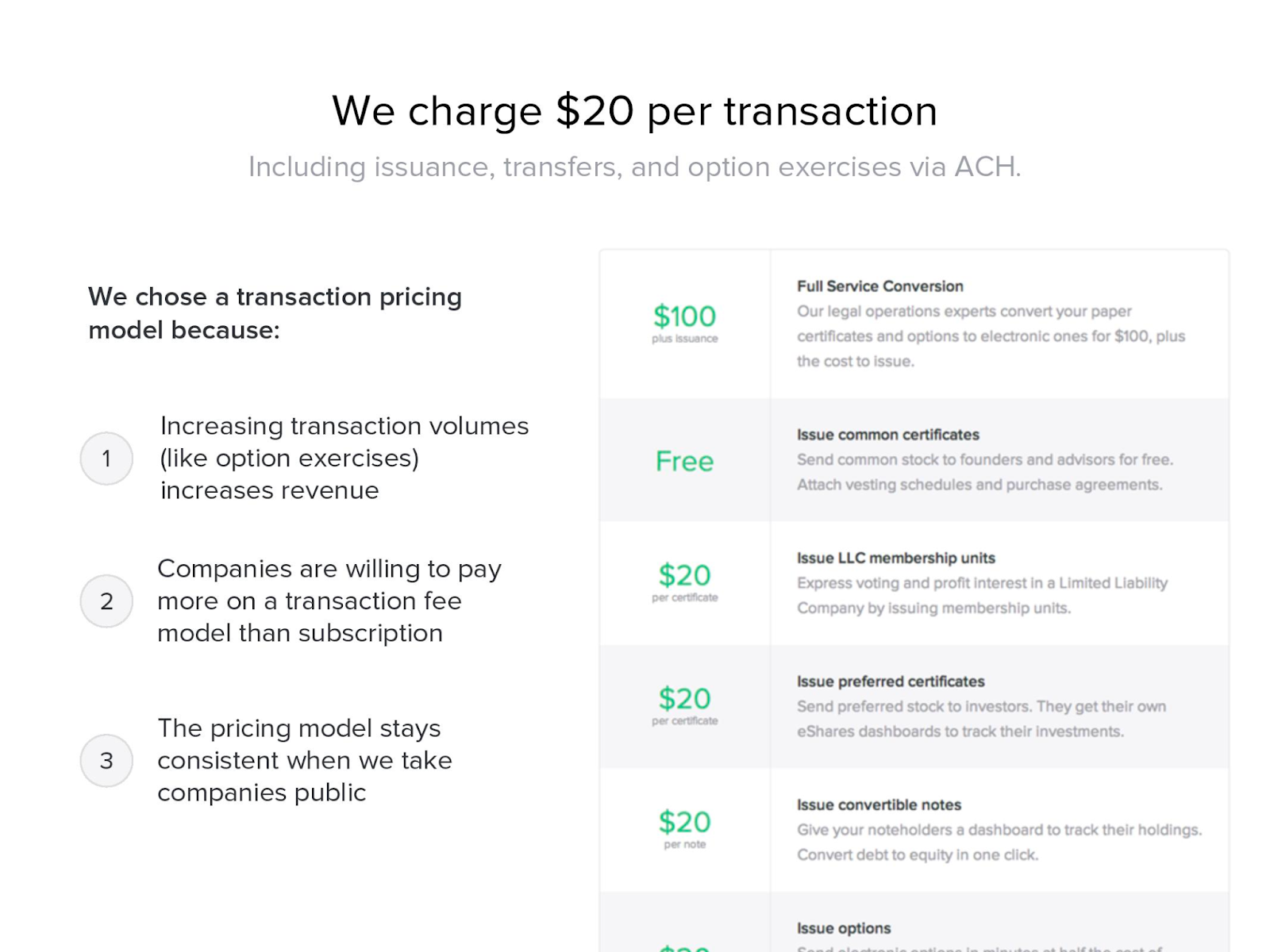This screenshot has width=1270, height=952.
Task: Click the number 3 circle badge
Action: coord(106,761)
